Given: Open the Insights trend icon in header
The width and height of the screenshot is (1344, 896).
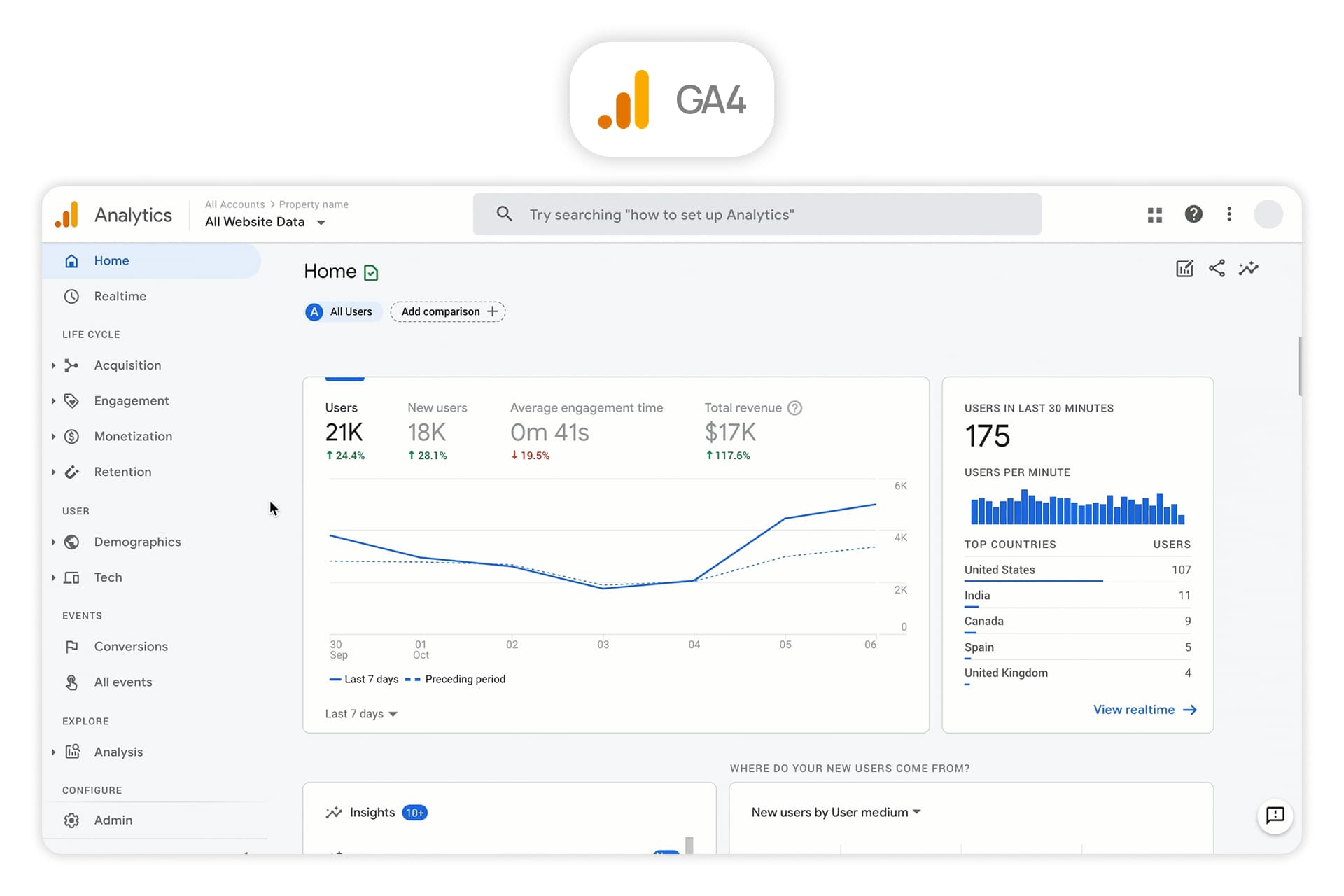Looking at the screenshot, I should (x=1249, y=268).
